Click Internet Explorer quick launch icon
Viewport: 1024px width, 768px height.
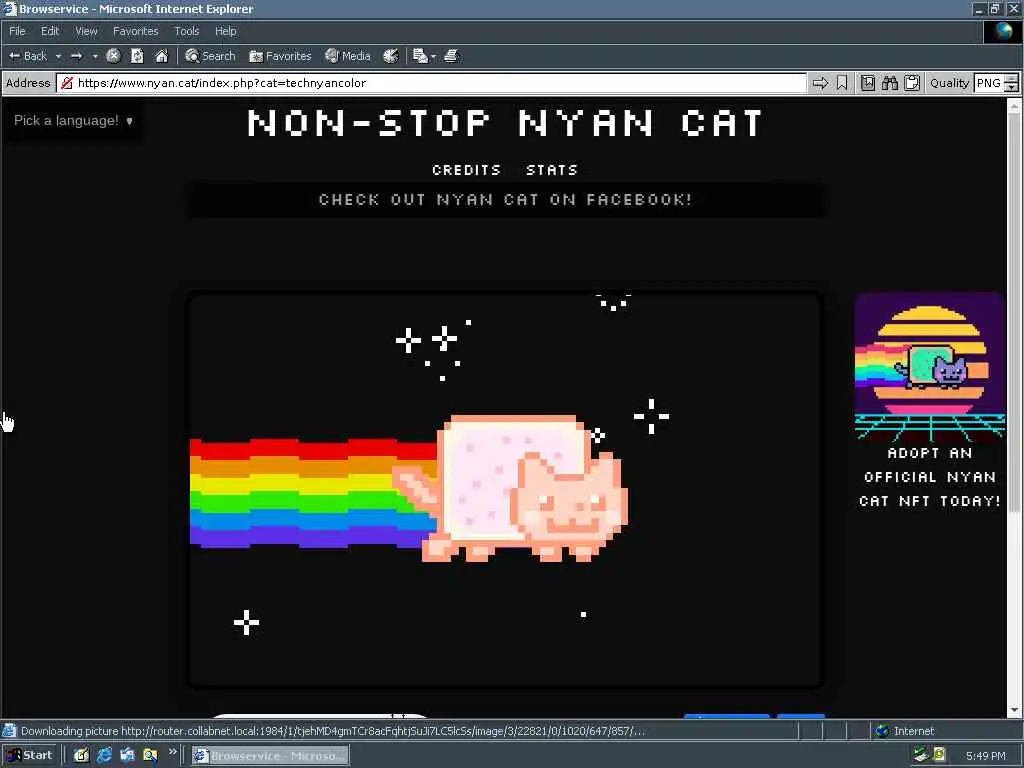coord(104,756)
